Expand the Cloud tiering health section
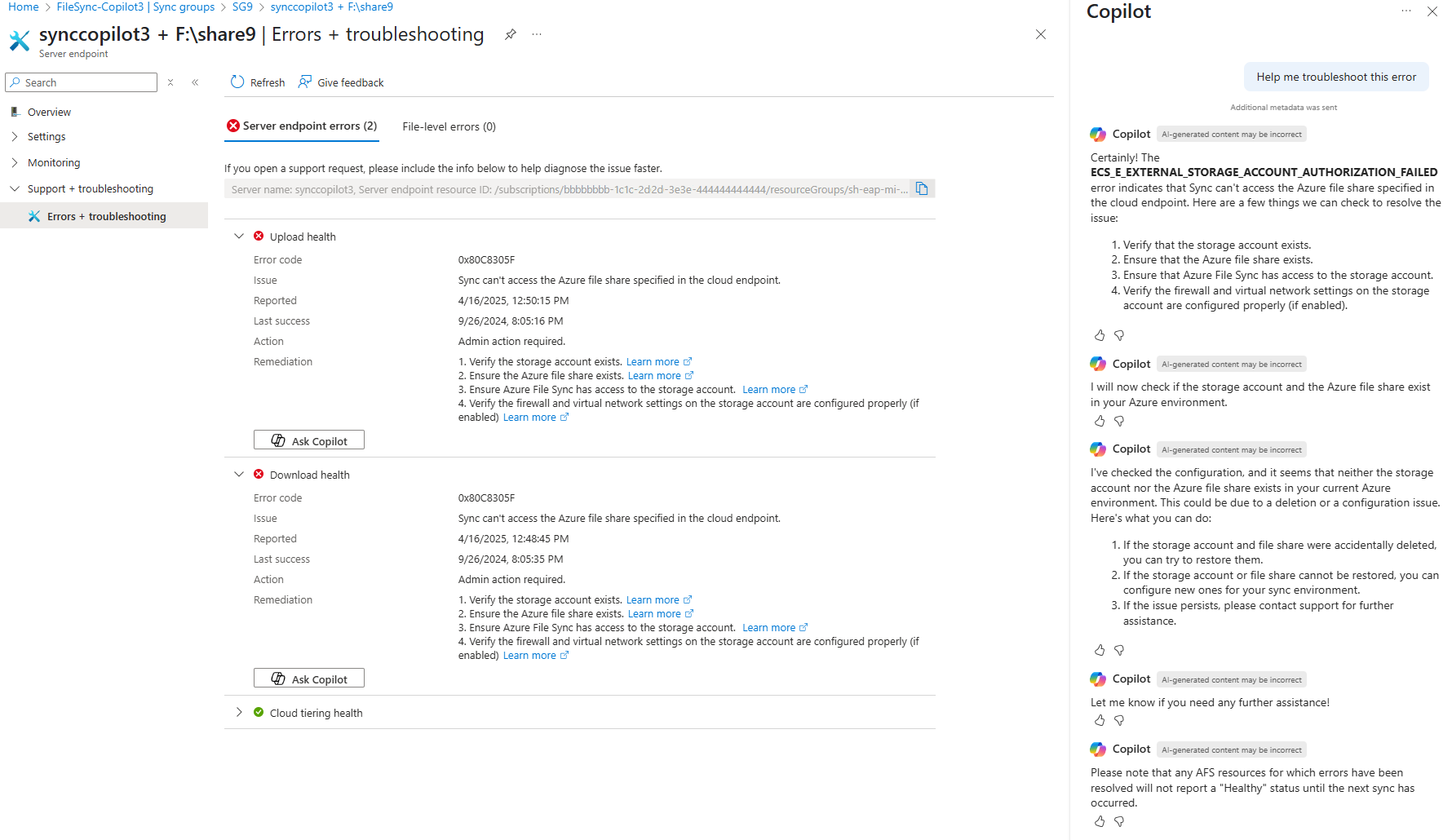Viewport: 1452px width, 840px height. pos(239,713)
